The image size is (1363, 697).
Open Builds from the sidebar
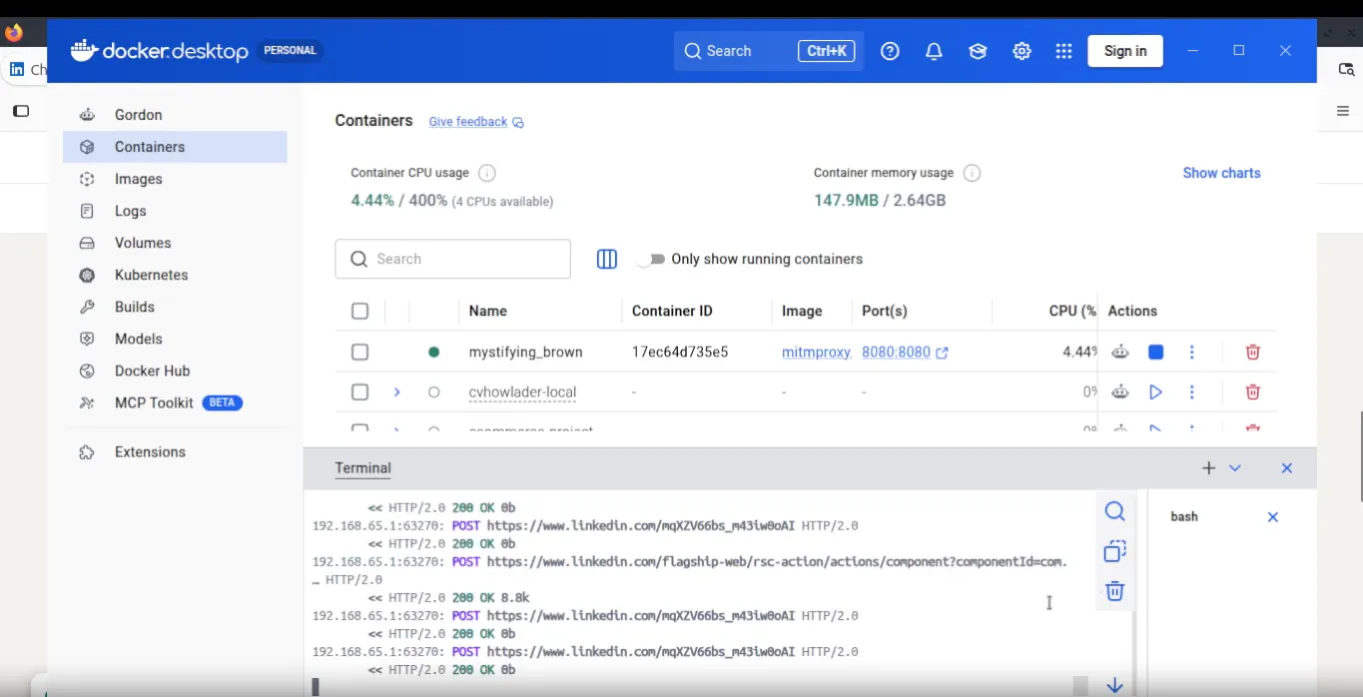(175, 307)
